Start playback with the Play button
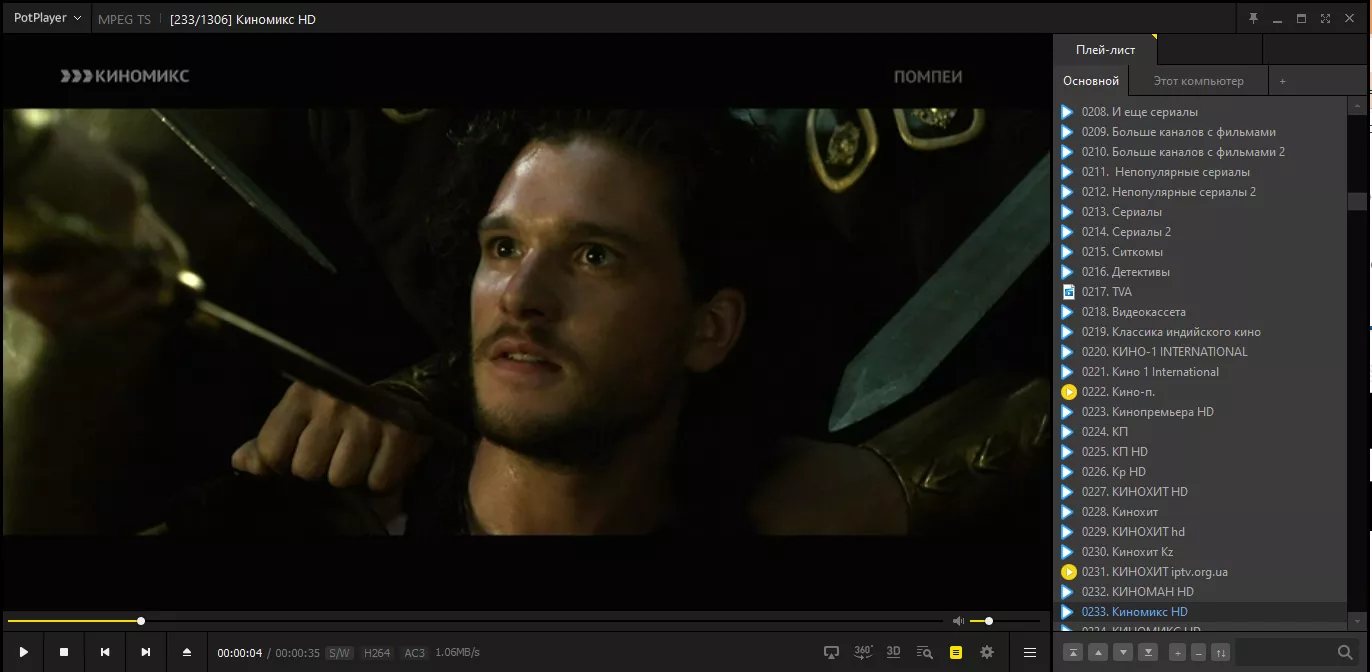 (x=23, y=652)
